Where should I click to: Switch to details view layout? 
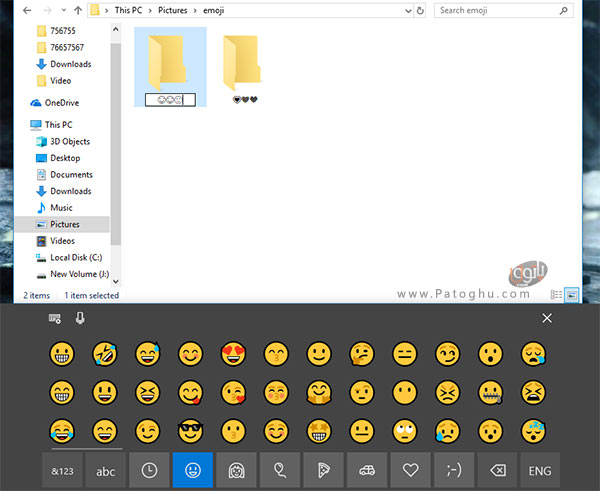[556, 295]
